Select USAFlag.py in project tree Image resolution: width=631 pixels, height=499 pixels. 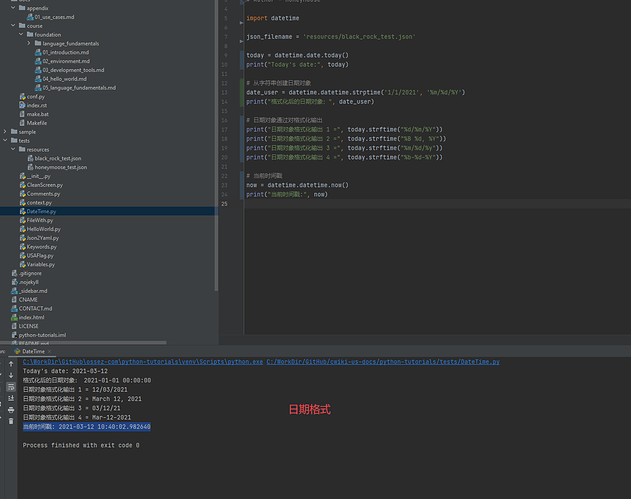click(40, 256)
